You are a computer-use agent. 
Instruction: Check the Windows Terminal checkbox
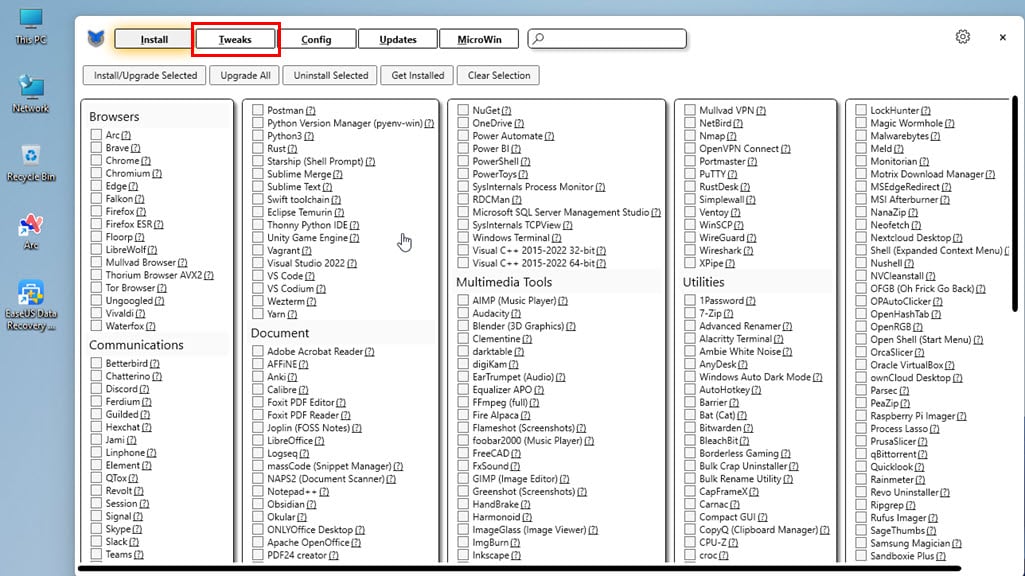click(x=463, y=237)
